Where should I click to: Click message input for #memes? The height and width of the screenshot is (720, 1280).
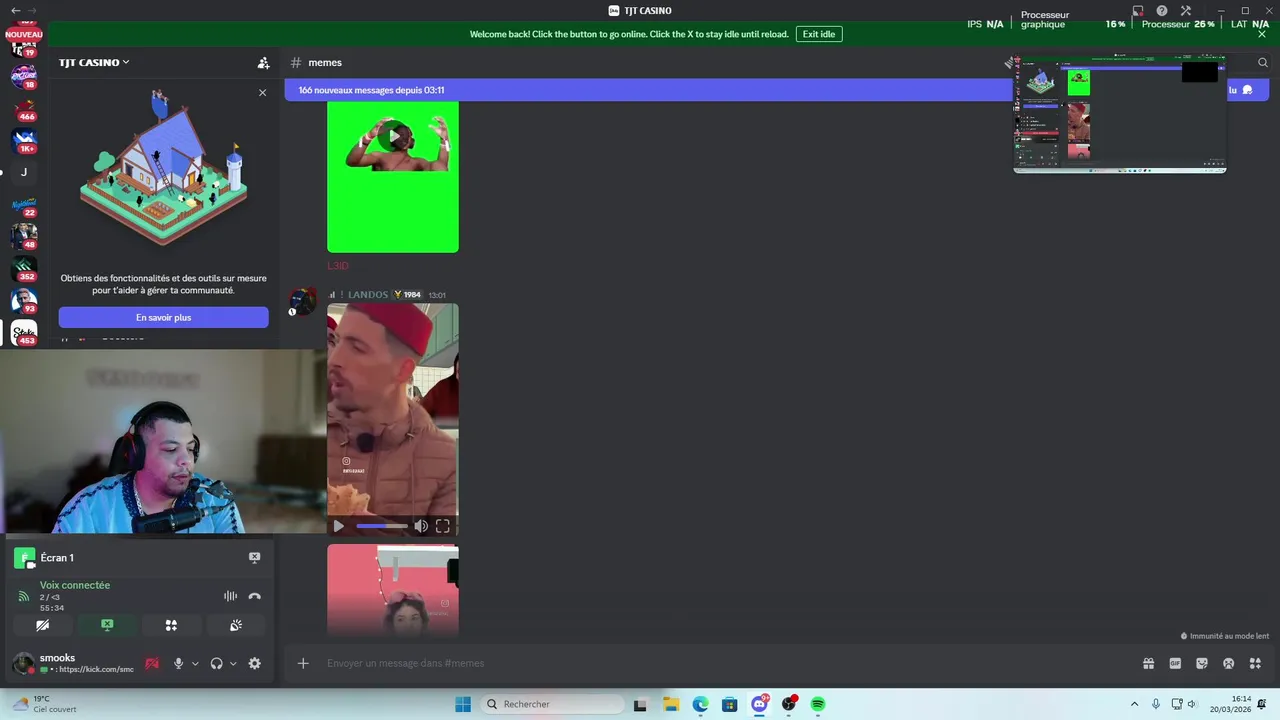730,663
